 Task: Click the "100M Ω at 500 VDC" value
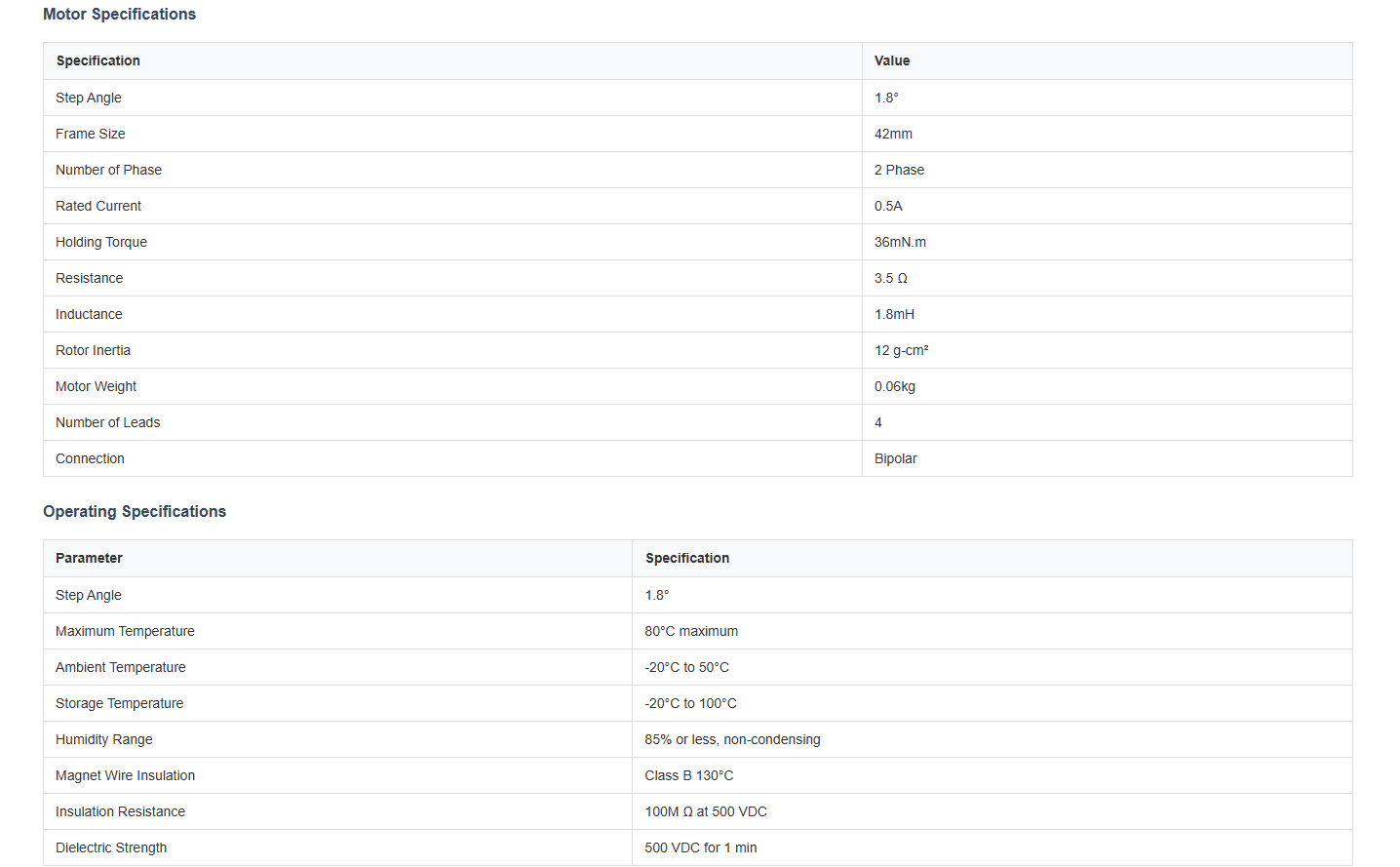point(706,811)
